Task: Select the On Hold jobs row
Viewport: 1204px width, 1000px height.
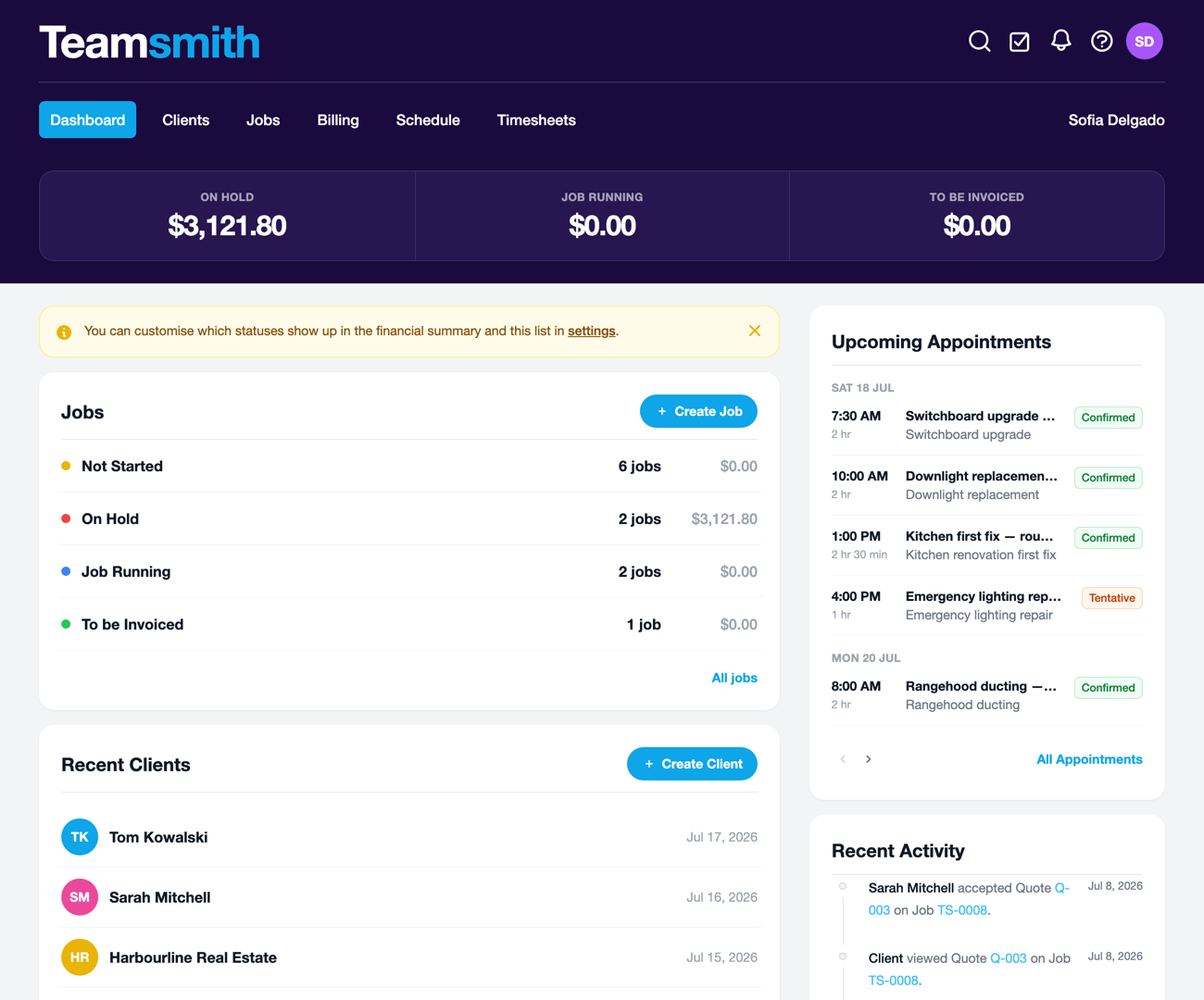Action: (x=409, y=519)
